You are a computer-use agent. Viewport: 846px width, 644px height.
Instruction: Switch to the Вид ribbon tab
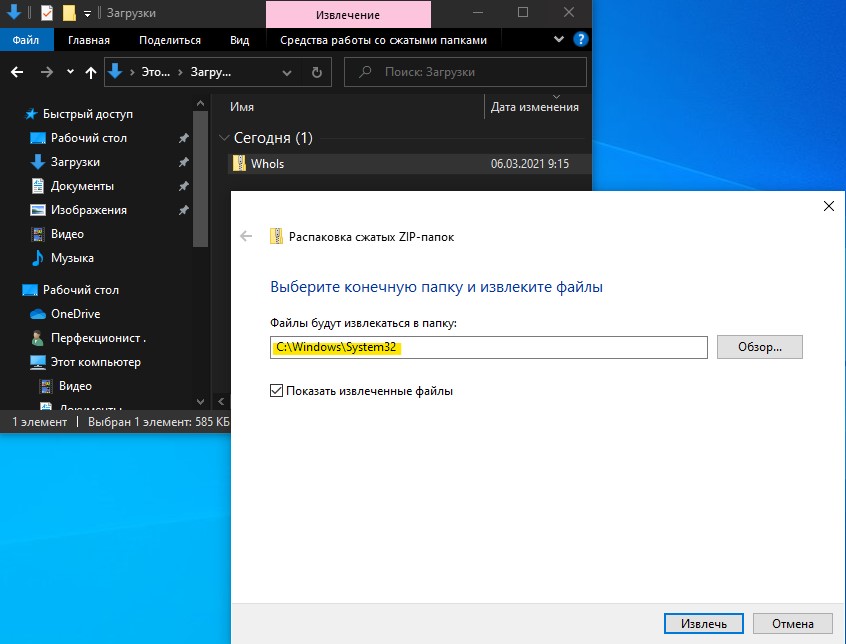pyautogui.click(x=240, y=40)
